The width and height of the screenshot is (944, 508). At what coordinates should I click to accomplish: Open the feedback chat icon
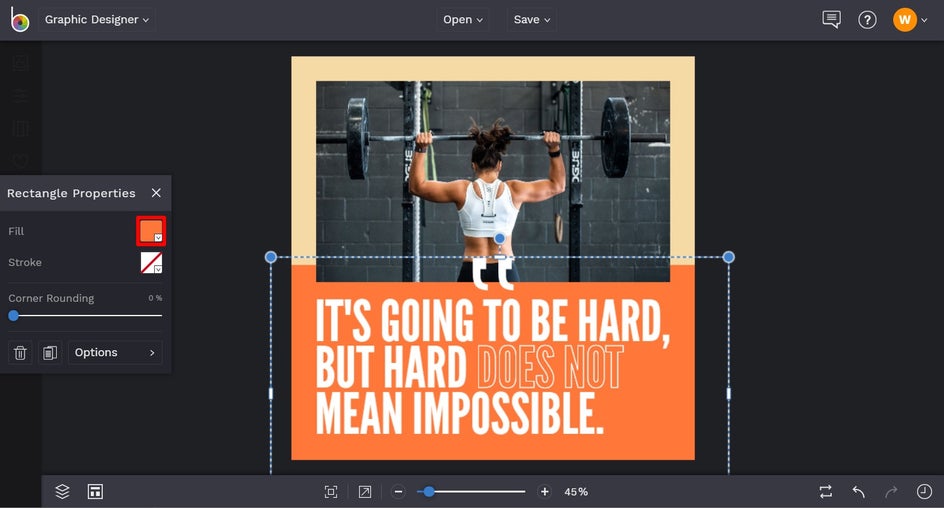pos(831,20)
